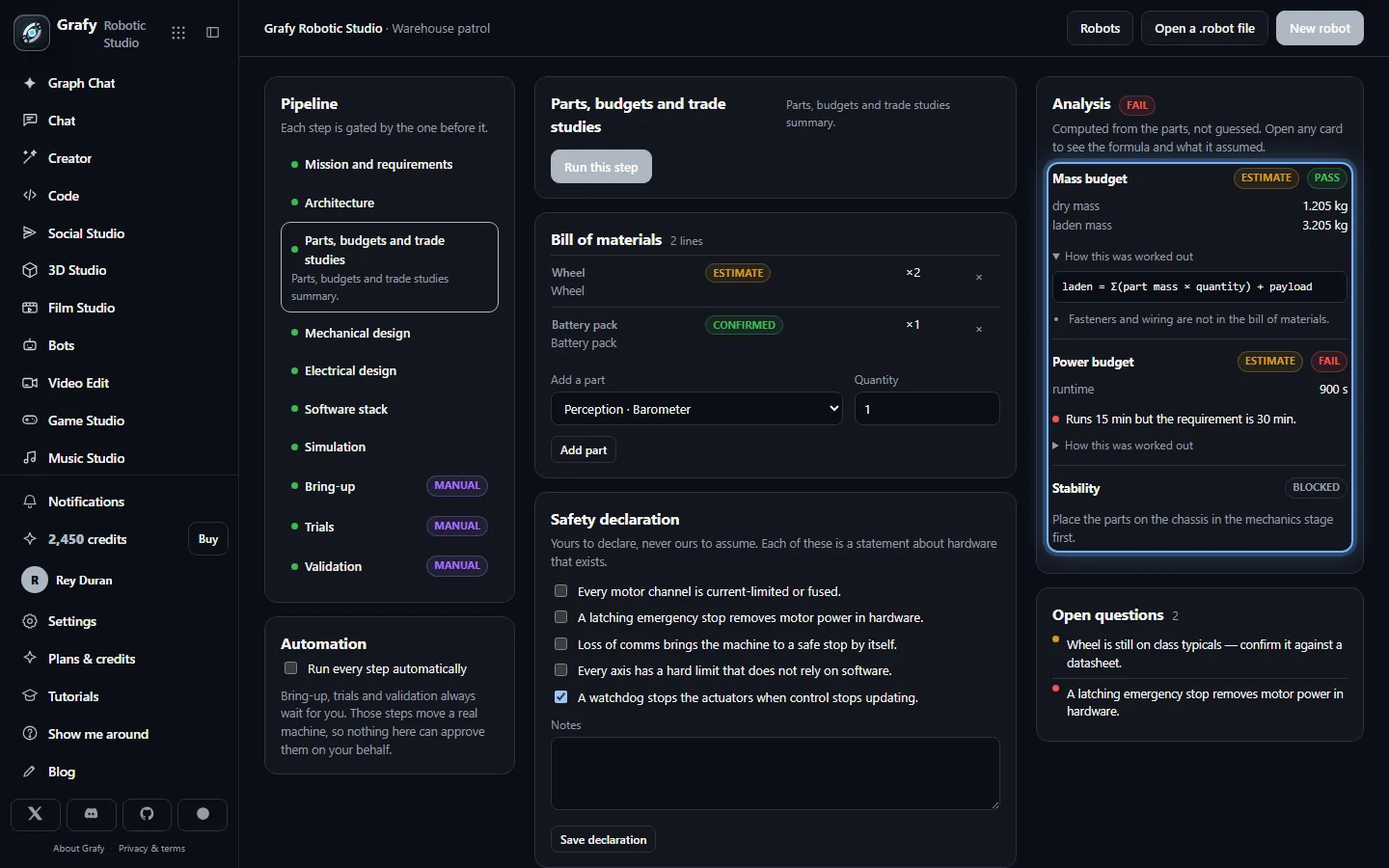
Task: Click the Grafy logo icon
Action: tap(32, 33)
